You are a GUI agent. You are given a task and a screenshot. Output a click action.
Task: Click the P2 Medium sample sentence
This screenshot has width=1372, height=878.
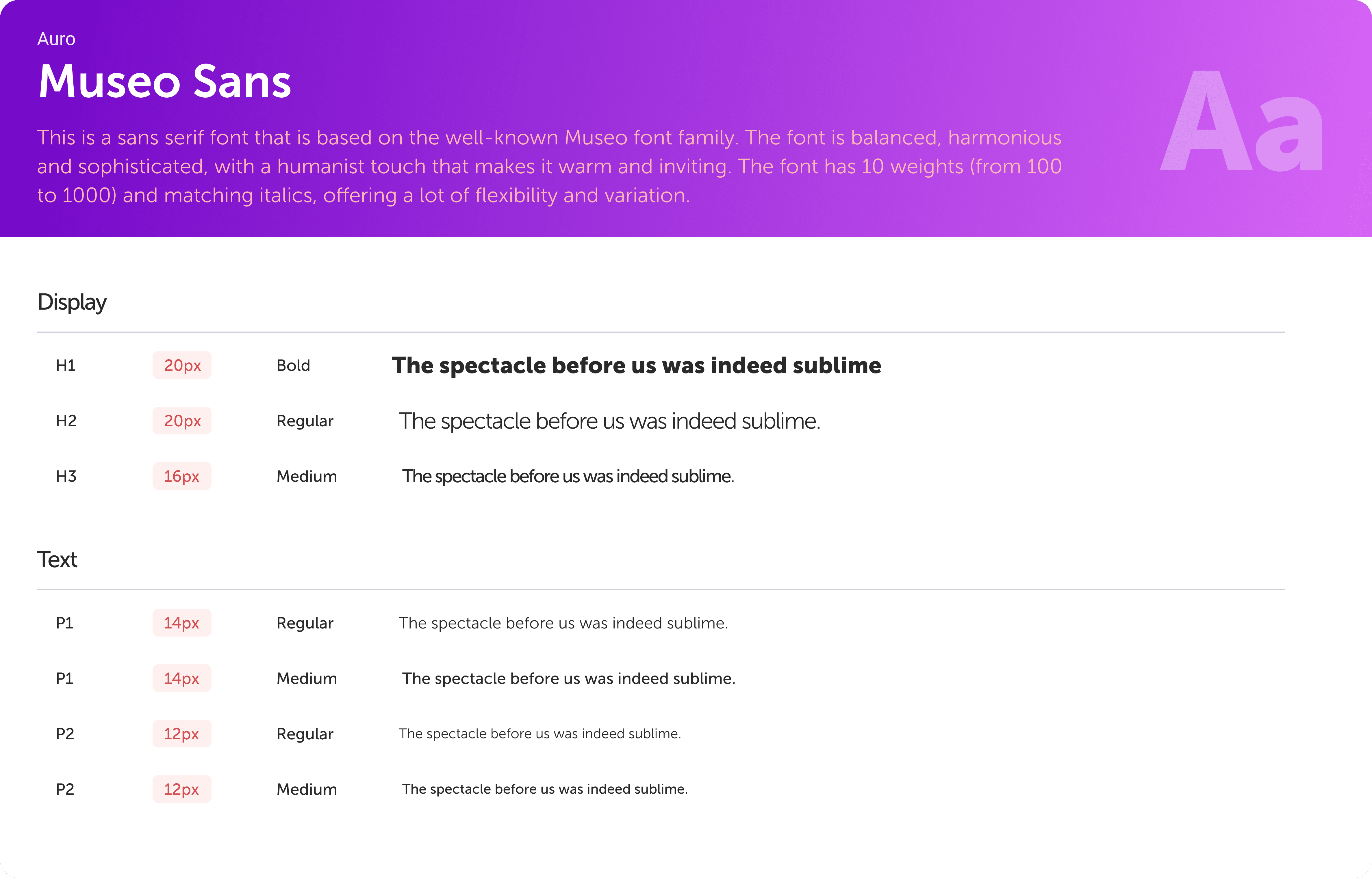pos(545,789)
